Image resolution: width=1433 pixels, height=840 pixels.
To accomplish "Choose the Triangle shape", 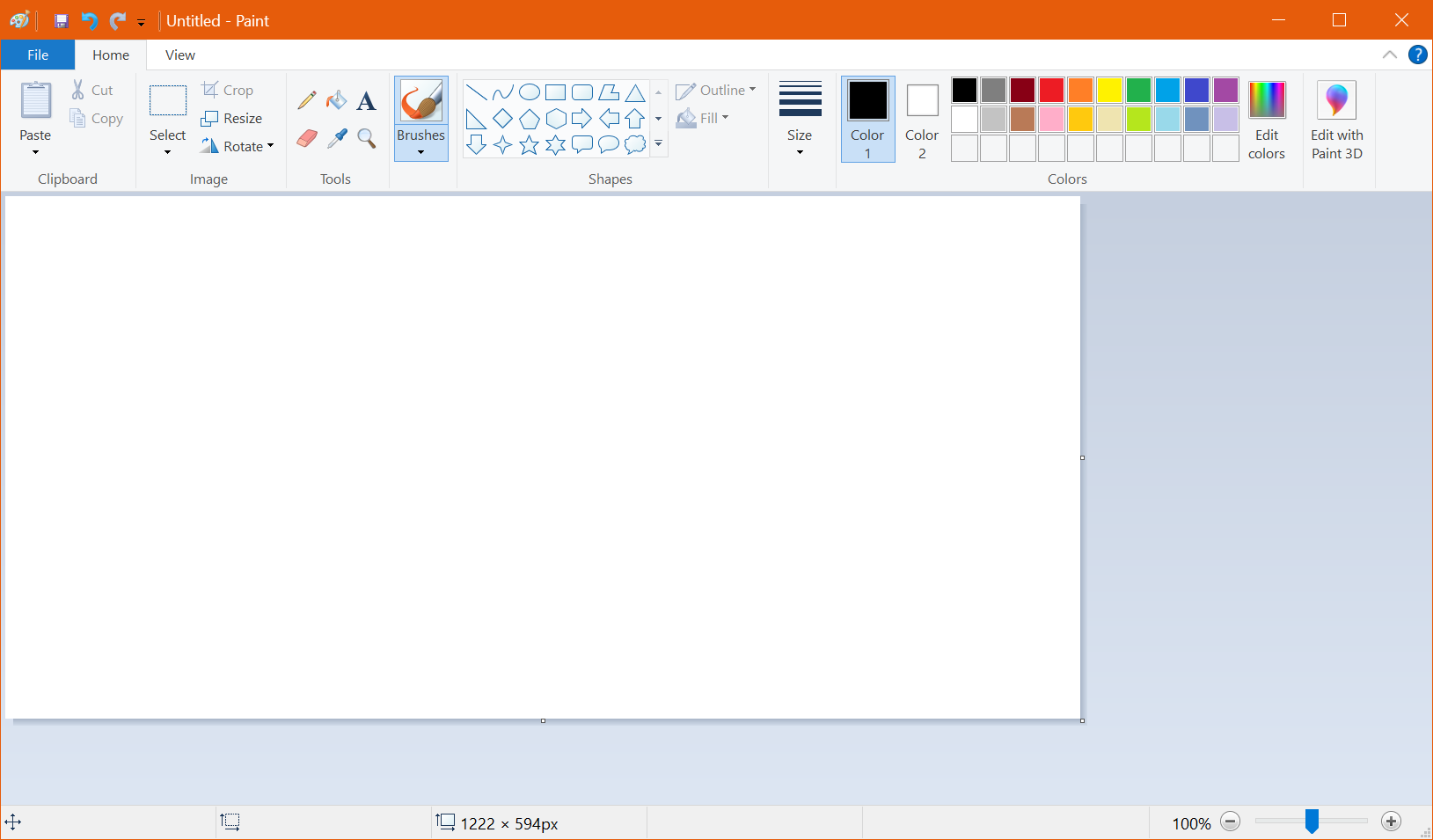I will click(x=635, y=92).
